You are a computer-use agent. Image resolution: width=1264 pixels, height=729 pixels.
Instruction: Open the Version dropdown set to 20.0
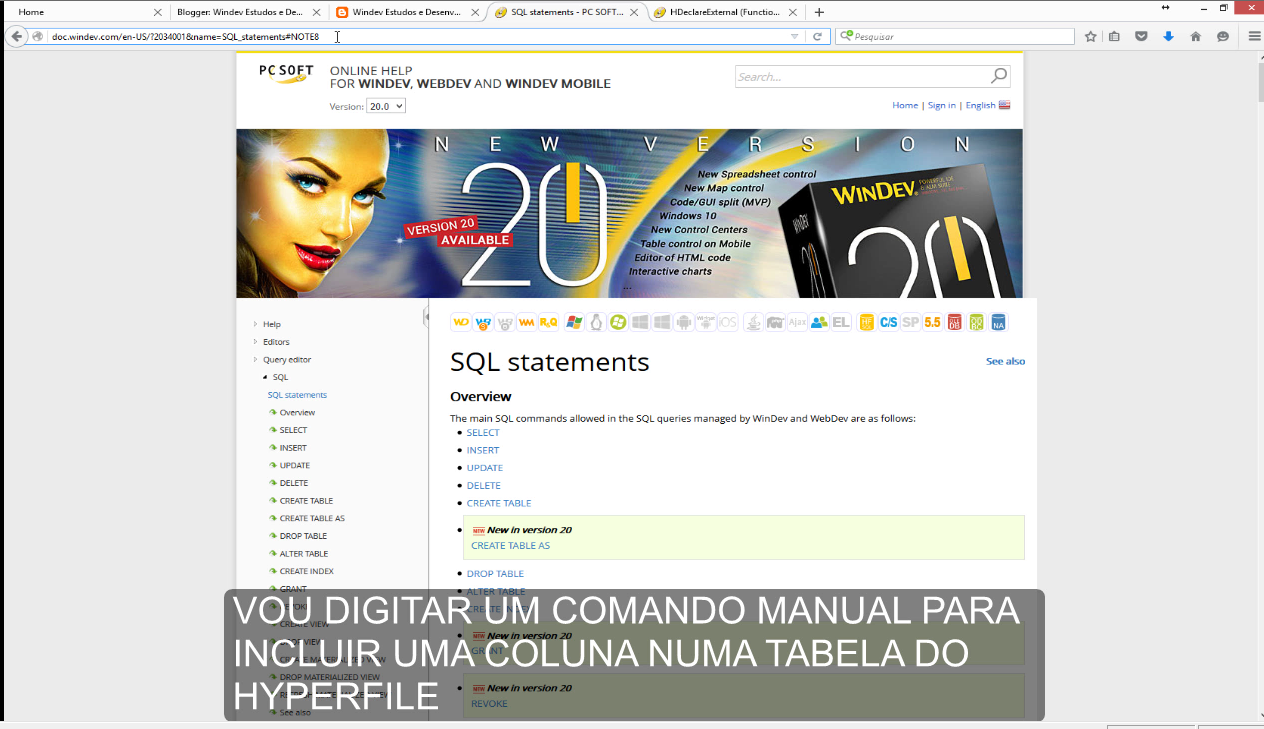pos(386,105)
